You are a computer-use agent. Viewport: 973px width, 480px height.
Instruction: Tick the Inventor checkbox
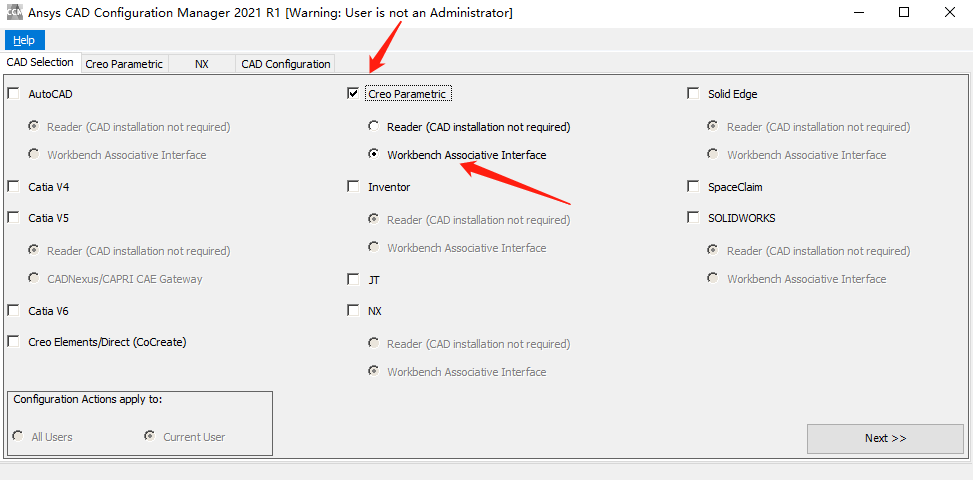click(353, 186)
